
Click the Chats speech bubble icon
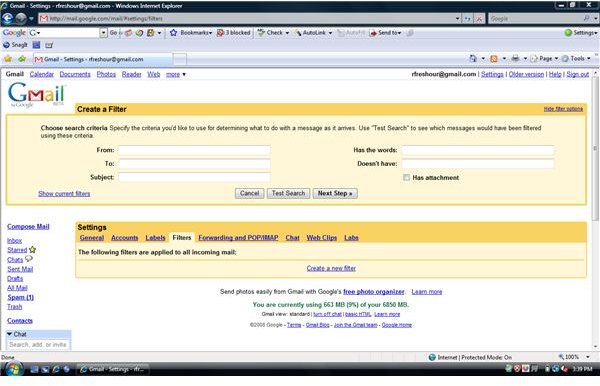tap(29, 259)
